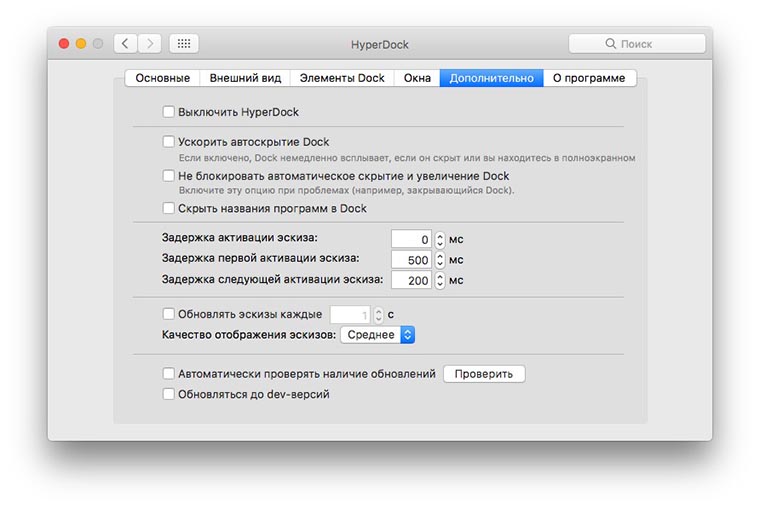Open the О программе tab
The width and height of the screenshot is (760, 509).
coord(589,78)
